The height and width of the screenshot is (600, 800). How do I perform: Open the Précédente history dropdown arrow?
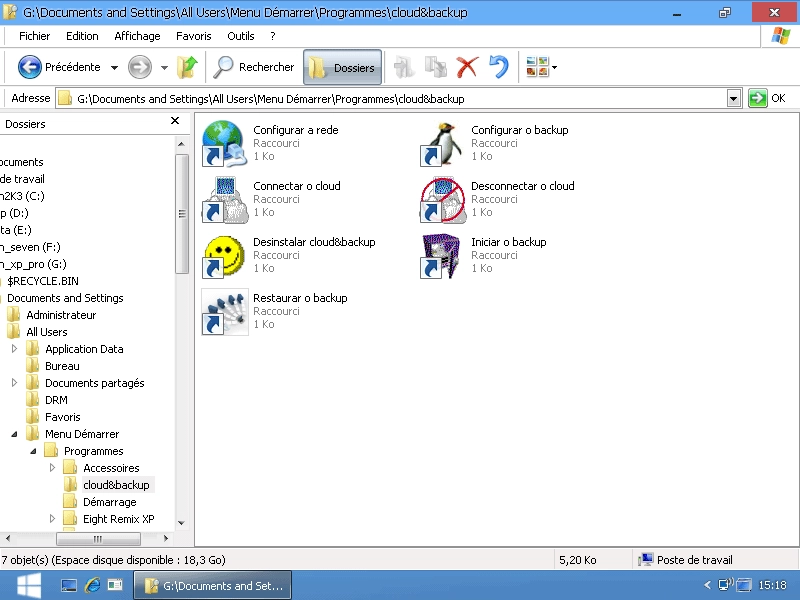(x=114, y=67)
